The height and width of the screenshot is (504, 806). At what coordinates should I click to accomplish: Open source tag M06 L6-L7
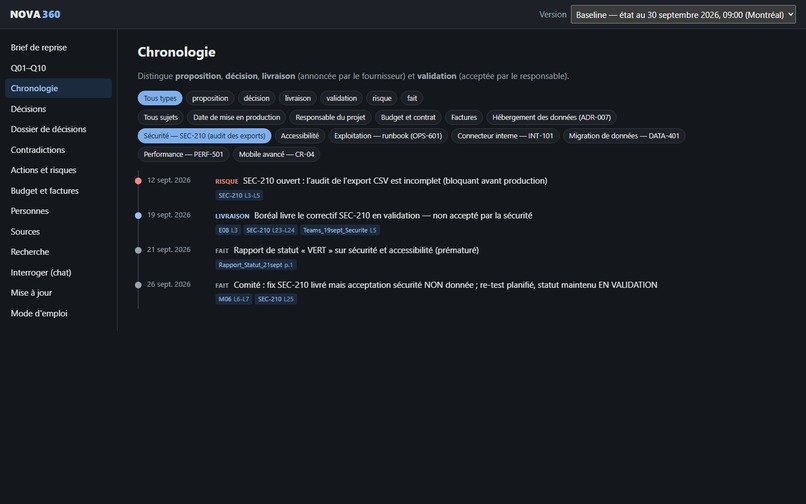pos(233,299)
